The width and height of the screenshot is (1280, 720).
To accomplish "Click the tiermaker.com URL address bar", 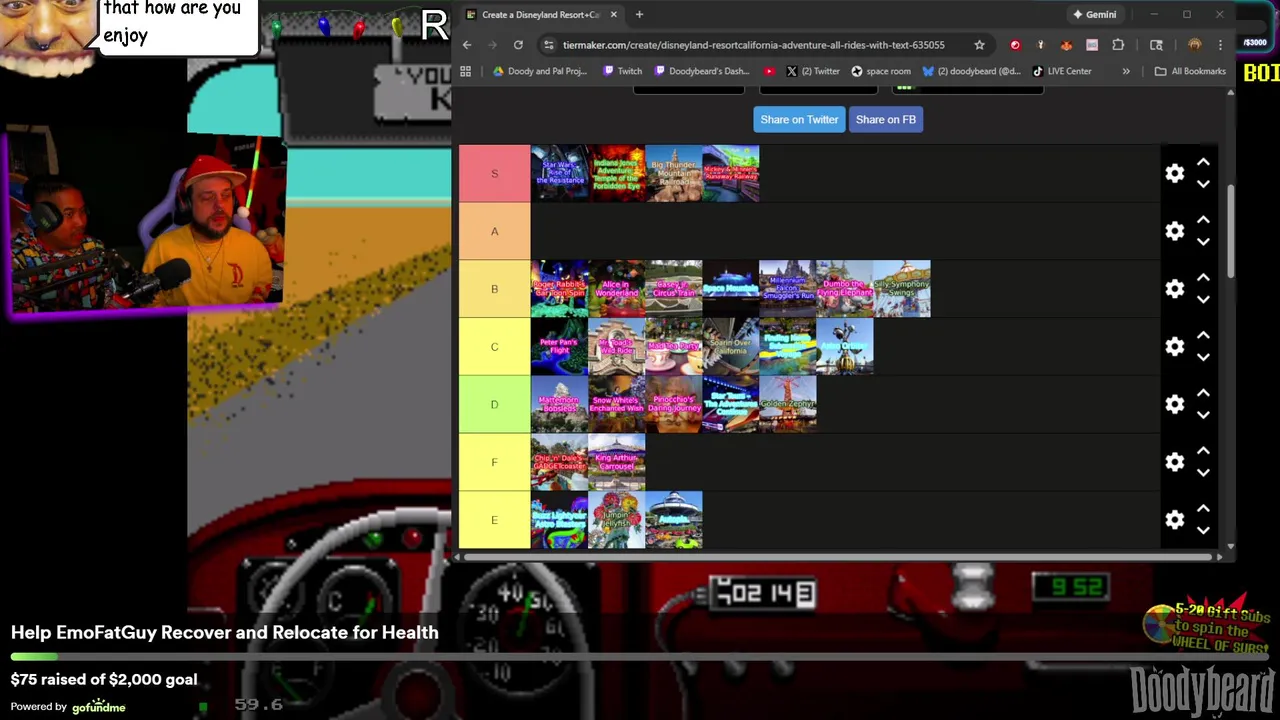I will pyautogui.click(x=753, y=45).
